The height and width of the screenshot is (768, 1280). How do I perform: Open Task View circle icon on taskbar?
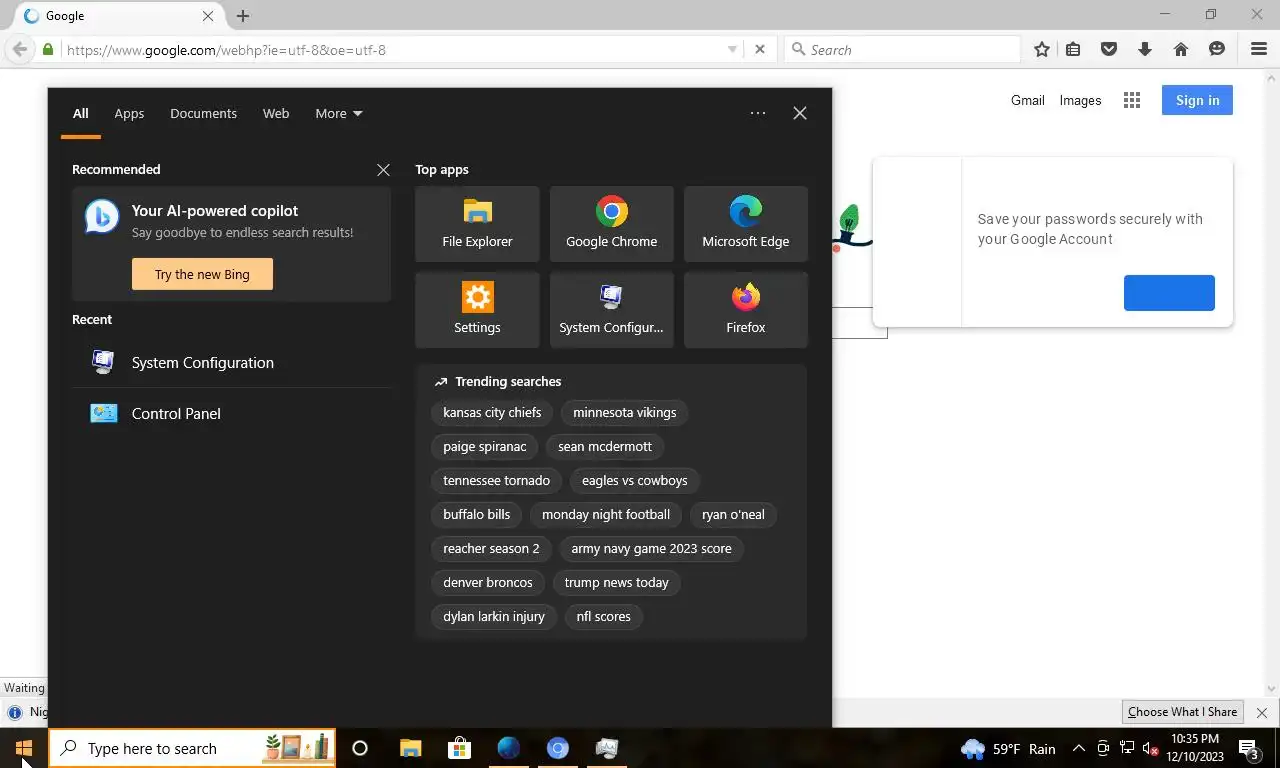[x=360, y=748]
